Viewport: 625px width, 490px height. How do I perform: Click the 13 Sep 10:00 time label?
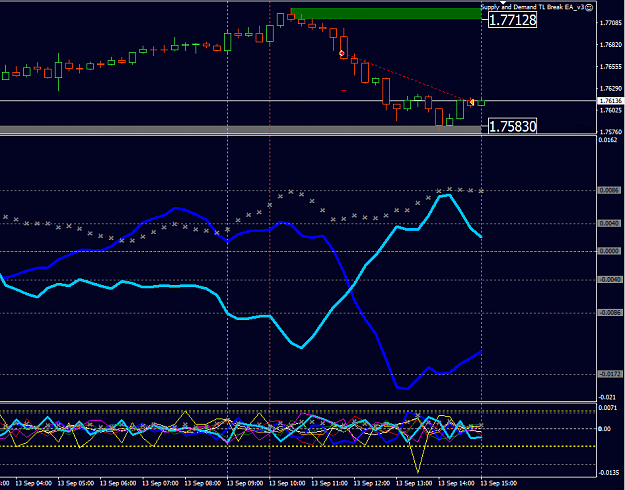pos(287,483)
